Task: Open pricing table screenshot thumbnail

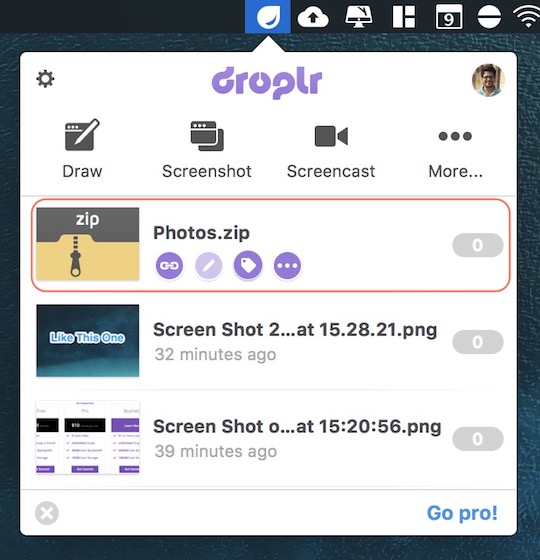Action: (x=88, y=438)
